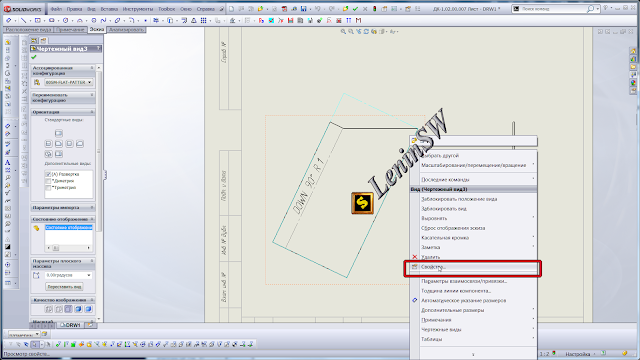Open the Файл menu
Screen dimensions: 640x360
pyautogui.click(x=56, y=9)
